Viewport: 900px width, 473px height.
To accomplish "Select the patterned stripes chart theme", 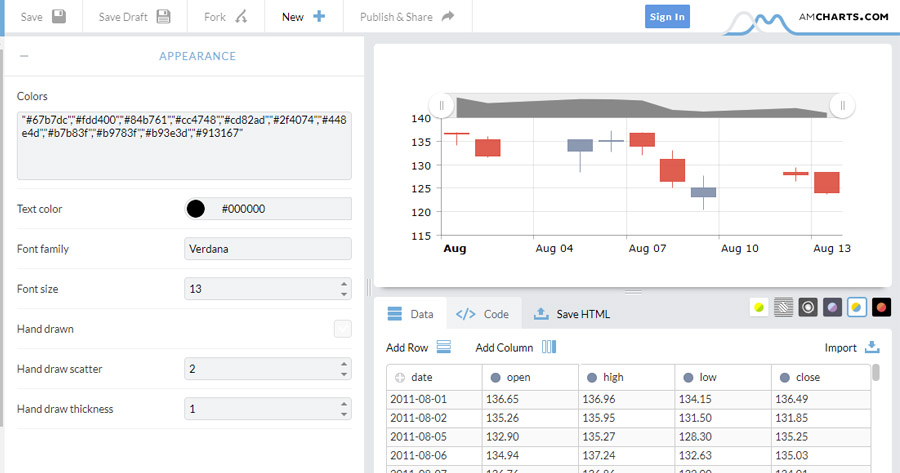I will point(784,308).
